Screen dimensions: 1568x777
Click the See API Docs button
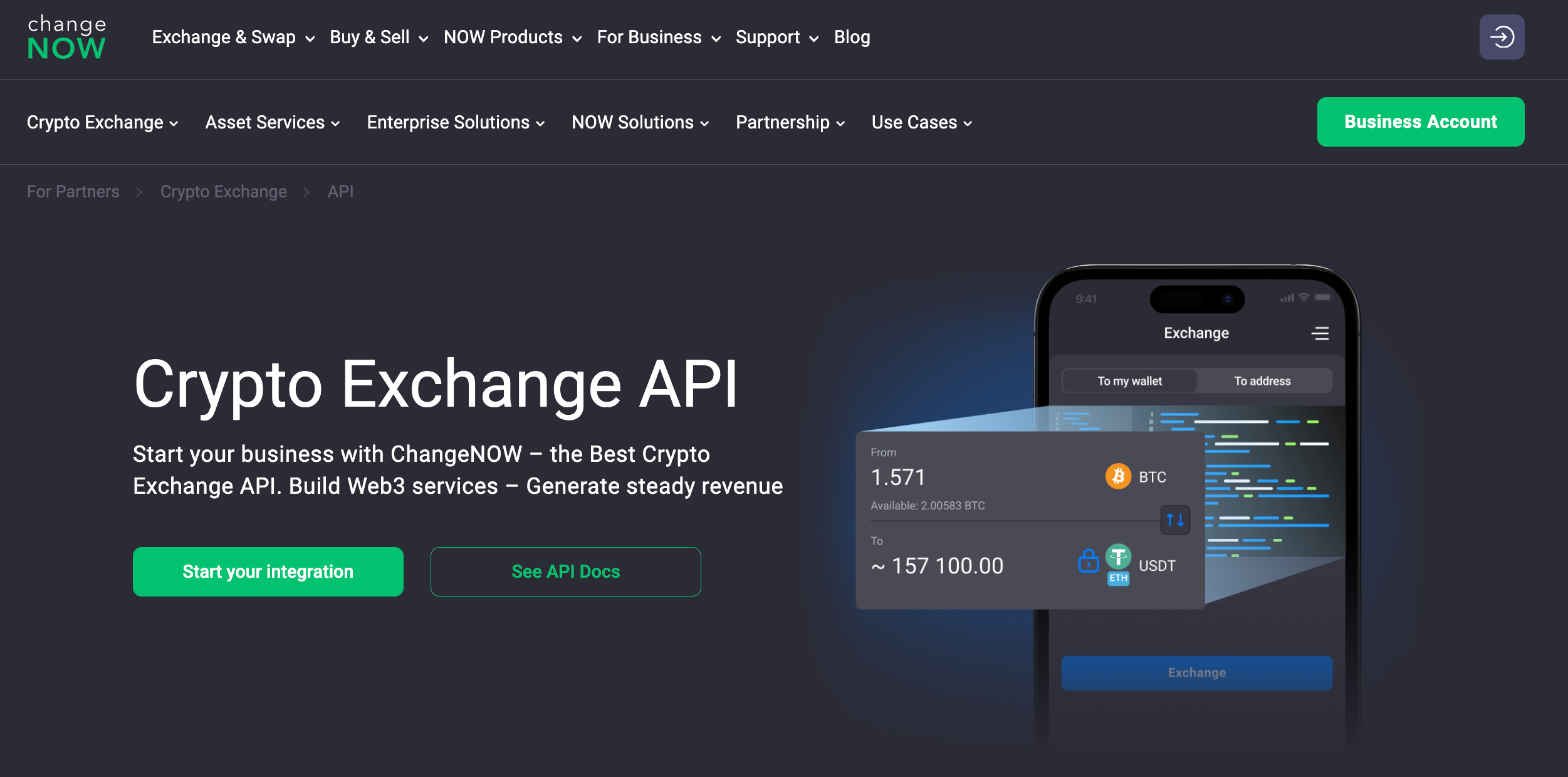click(x=566, y=571)
